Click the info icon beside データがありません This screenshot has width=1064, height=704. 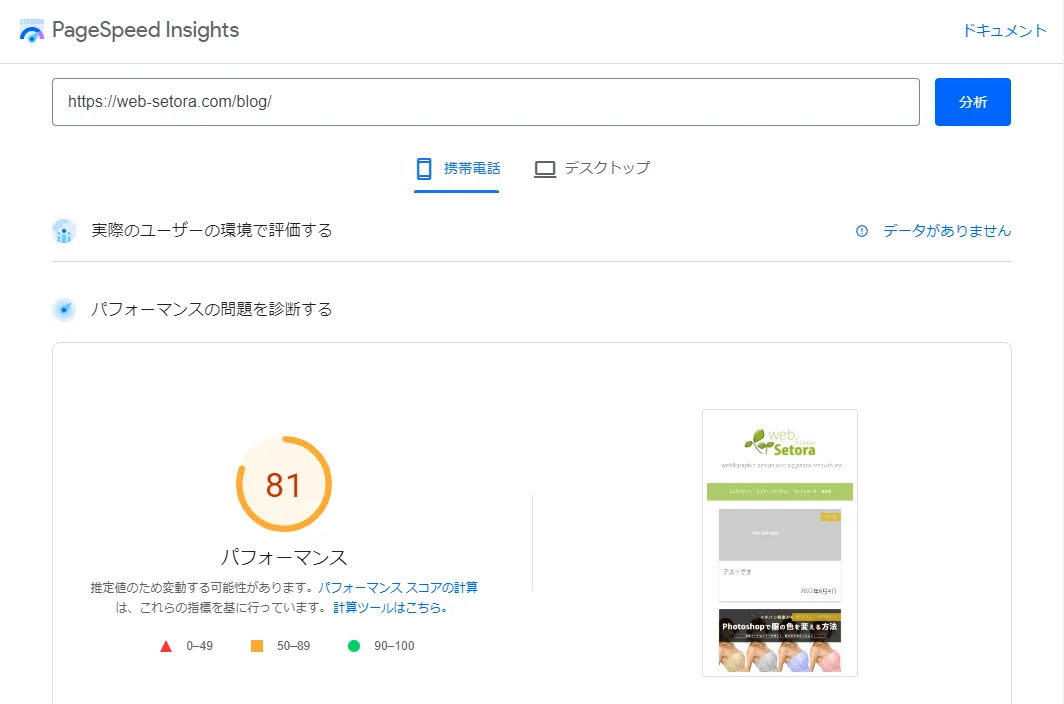click(862, 231)
